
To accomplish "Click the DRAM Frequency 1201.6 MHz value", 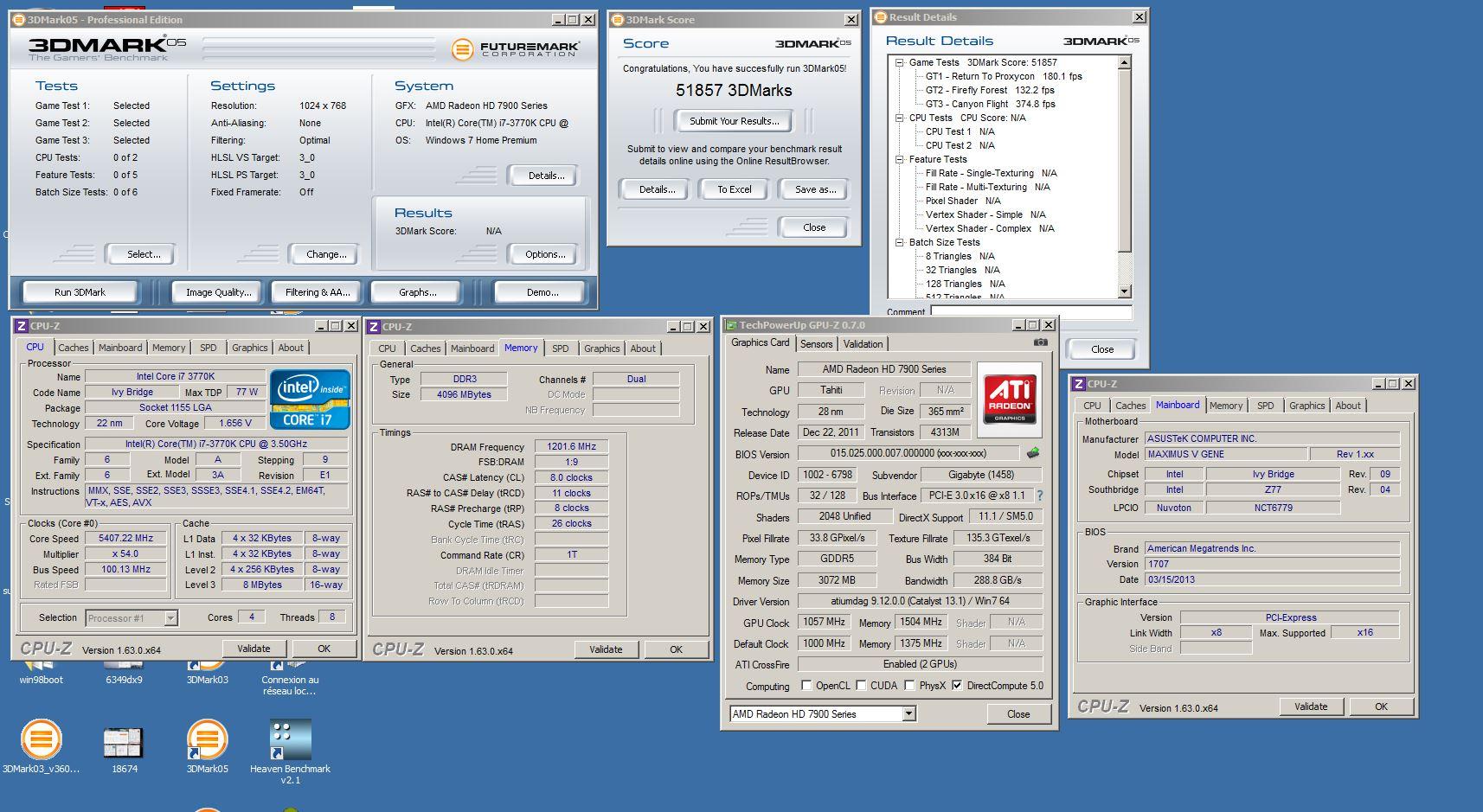I will [571, 446].
